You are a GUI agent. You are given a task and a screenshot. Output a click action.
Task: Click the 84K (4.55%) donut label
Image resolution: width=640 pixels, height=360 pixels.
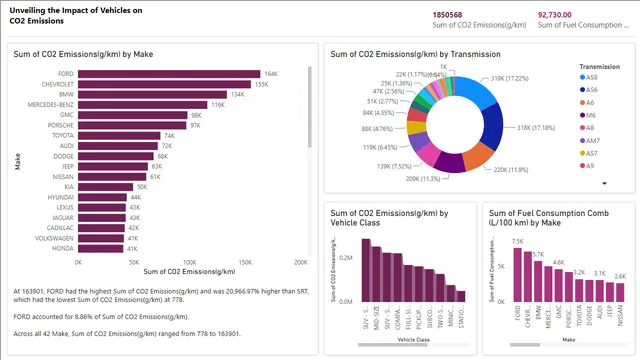[378, 113]
